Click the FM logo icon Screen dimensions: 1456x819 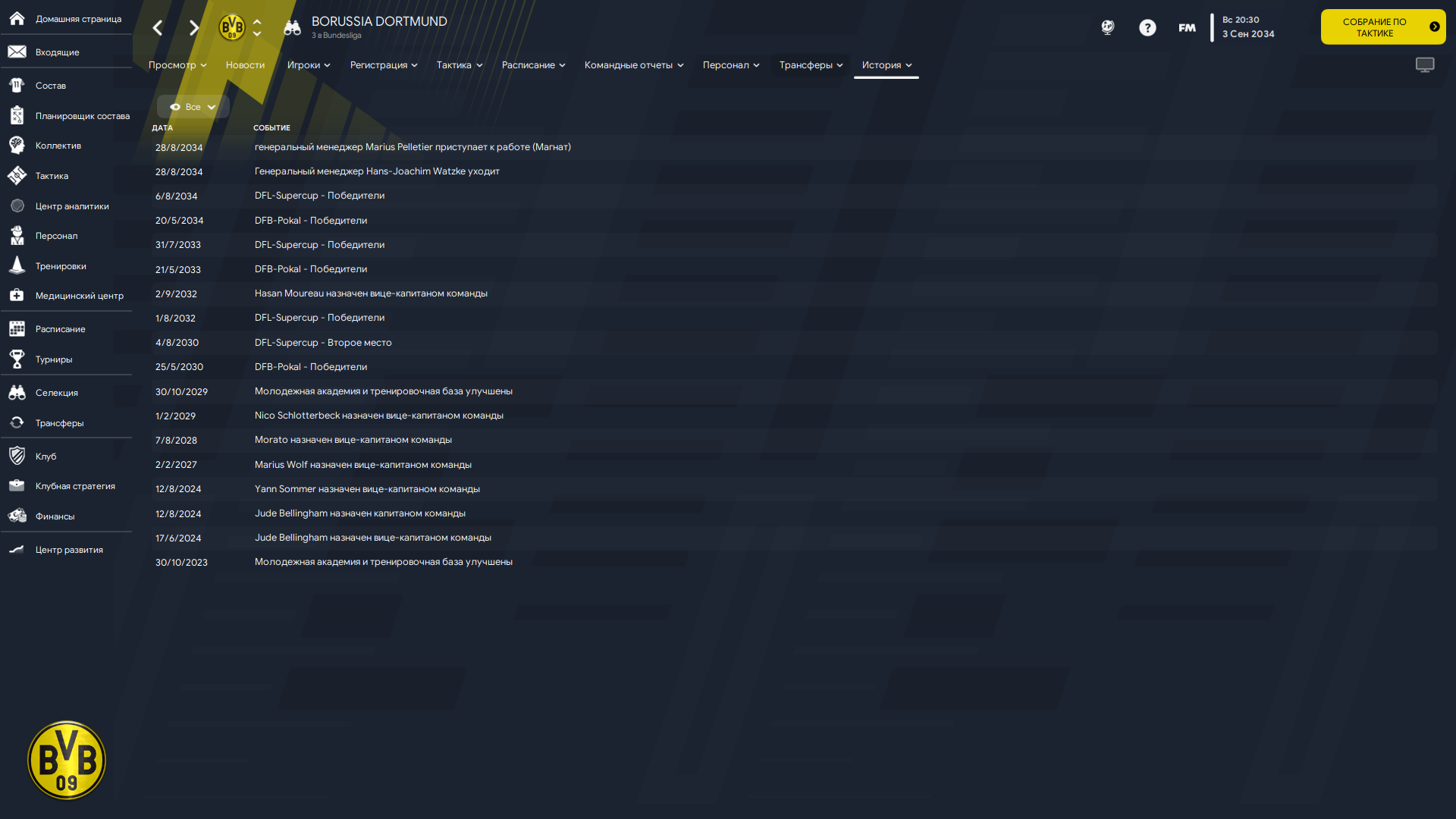1187,28
